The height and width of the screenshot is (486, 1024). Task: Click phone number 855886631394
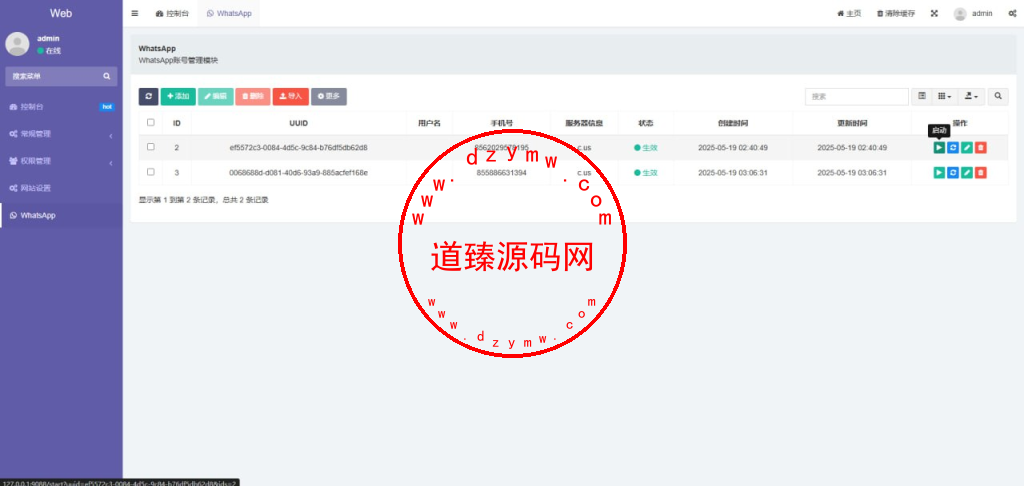coord(502,172)
